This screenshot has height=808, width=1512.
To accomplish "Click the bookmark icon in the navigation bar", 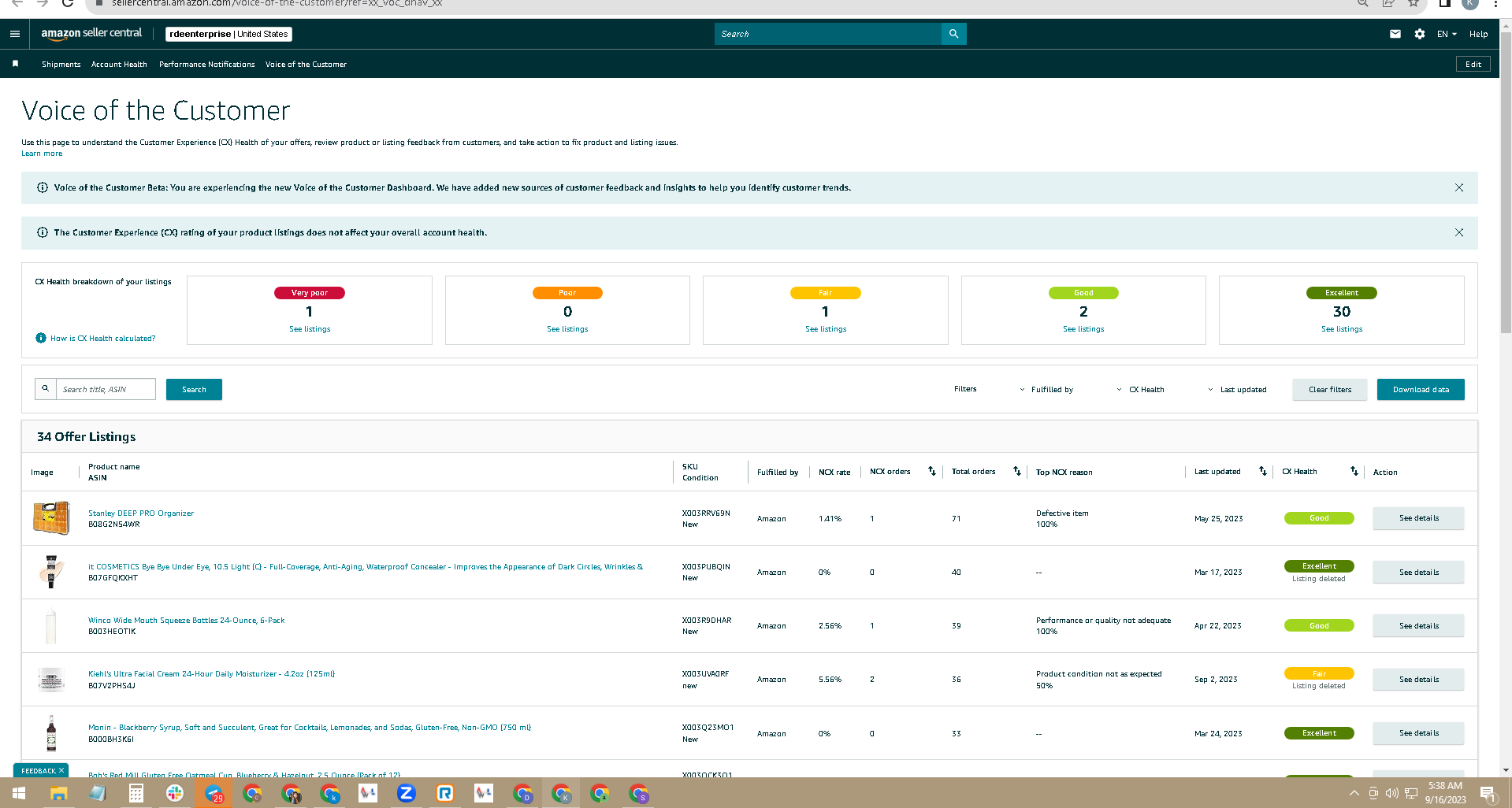I will pos(15,64).
